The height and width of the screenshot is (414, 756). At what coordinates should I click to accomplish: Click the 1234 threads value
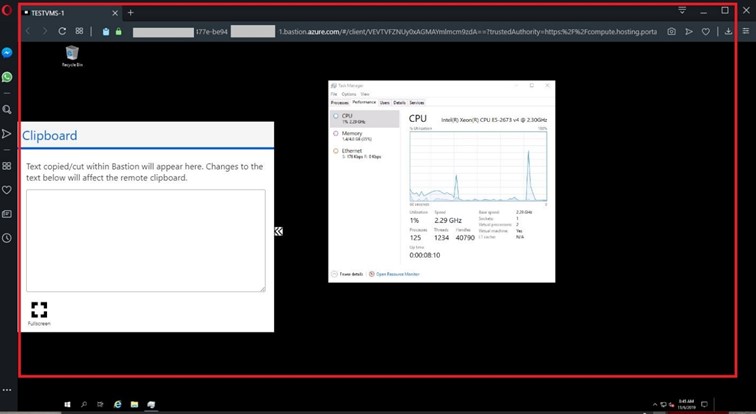coord(441,238)
